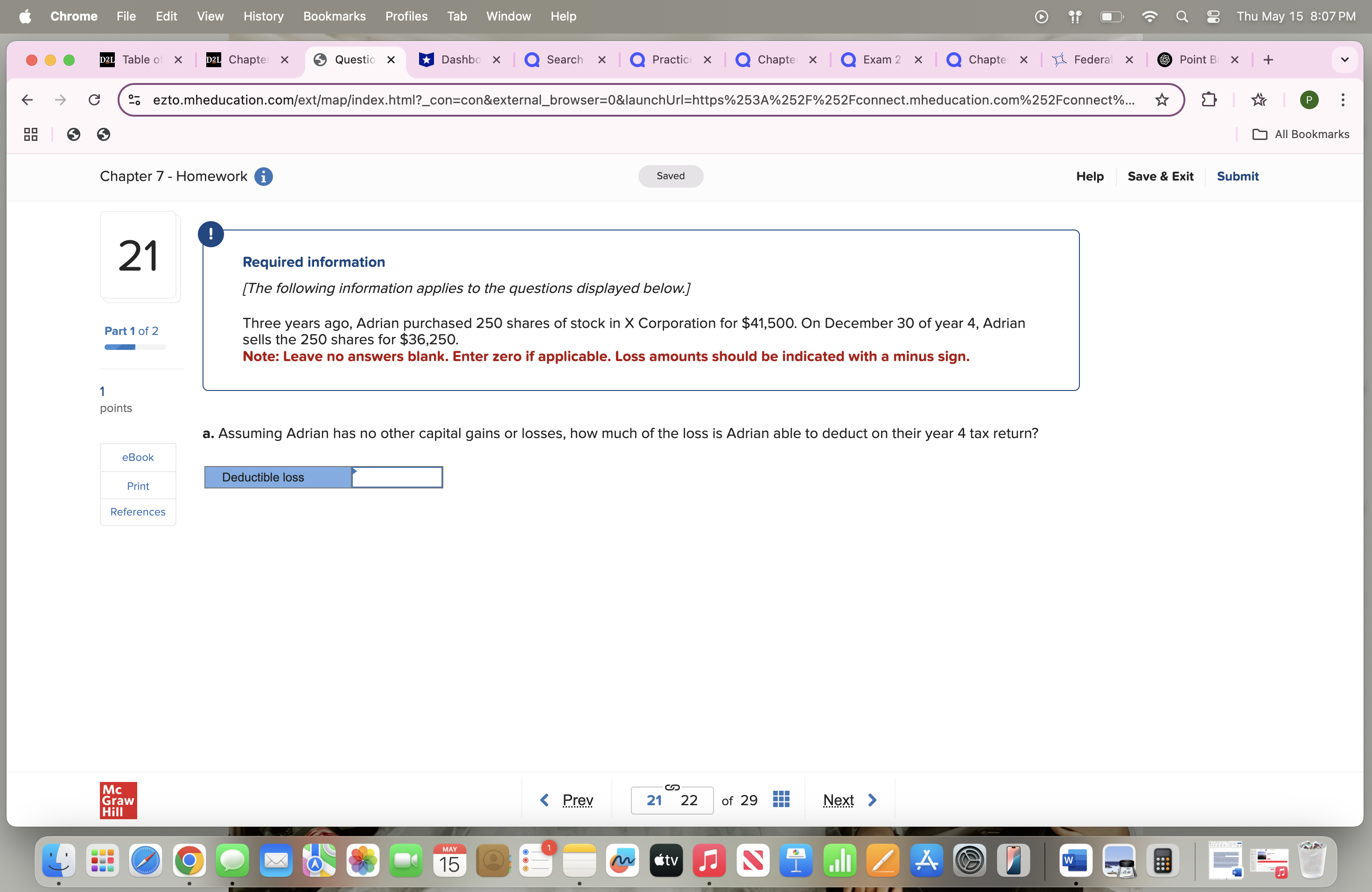The width and height of the screenshot is (1372, 892).
Task: Reload the page with the refresh icon
Action: click(x=95, y=100)
